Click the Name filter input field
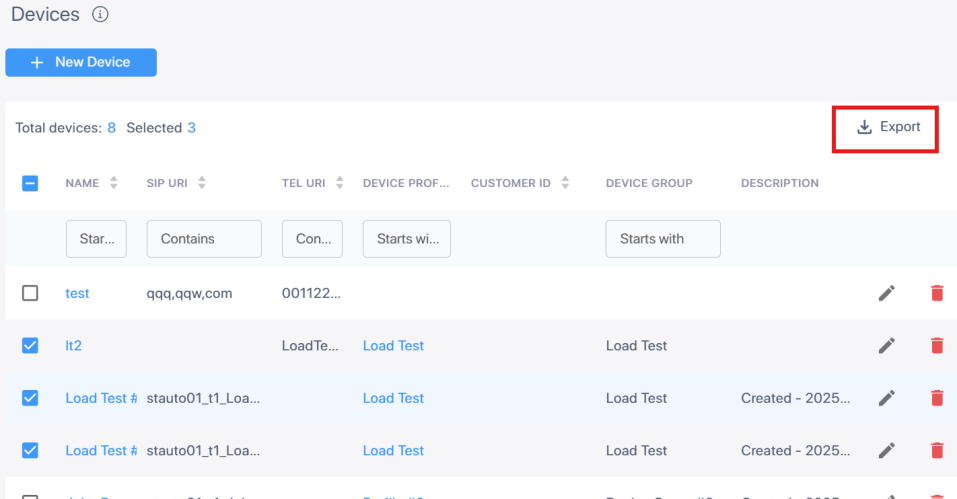This screenshot has height=499, width=957. point(96,239)
